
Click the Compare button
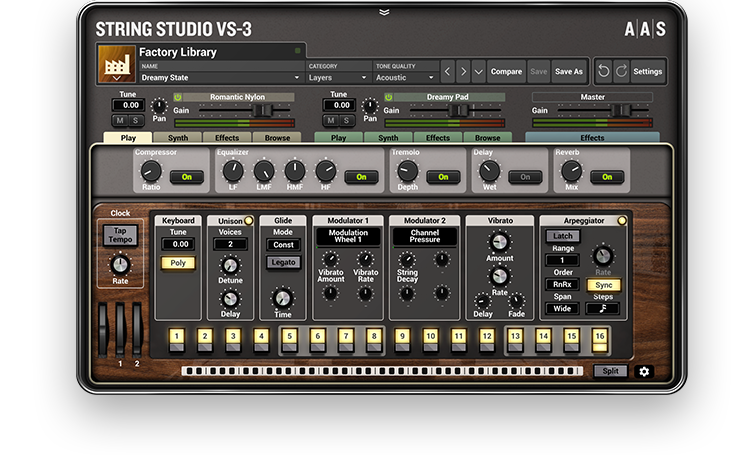pos(506,71)
